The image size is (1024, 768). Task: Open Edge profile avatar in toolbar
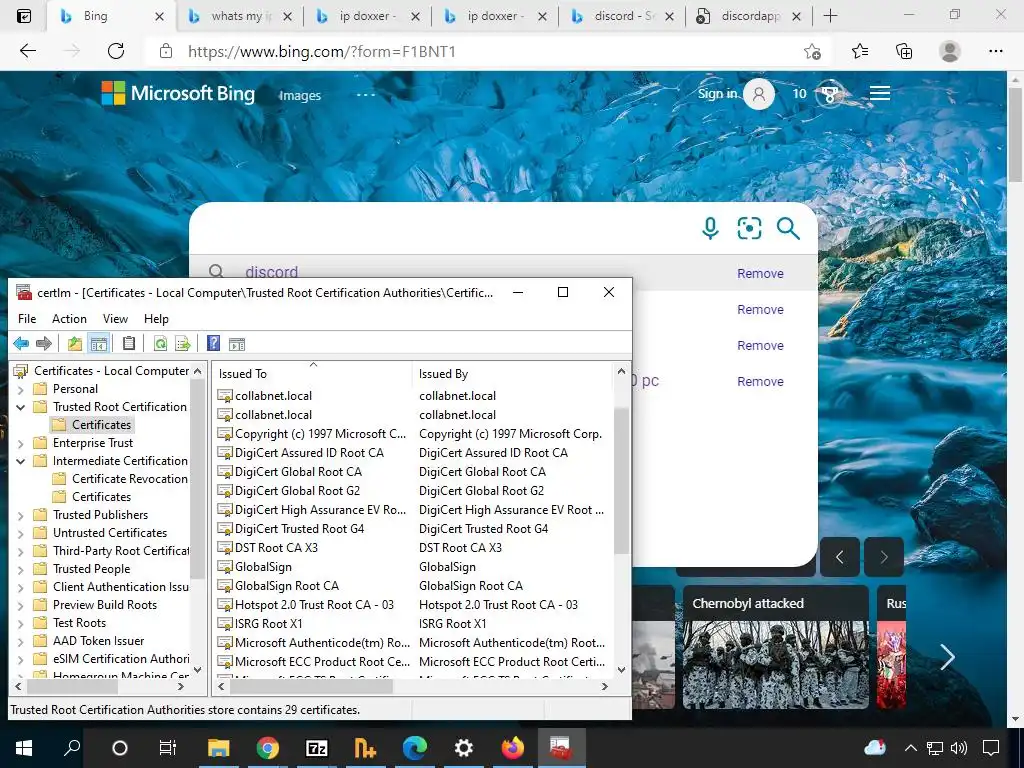click(950, 51)
